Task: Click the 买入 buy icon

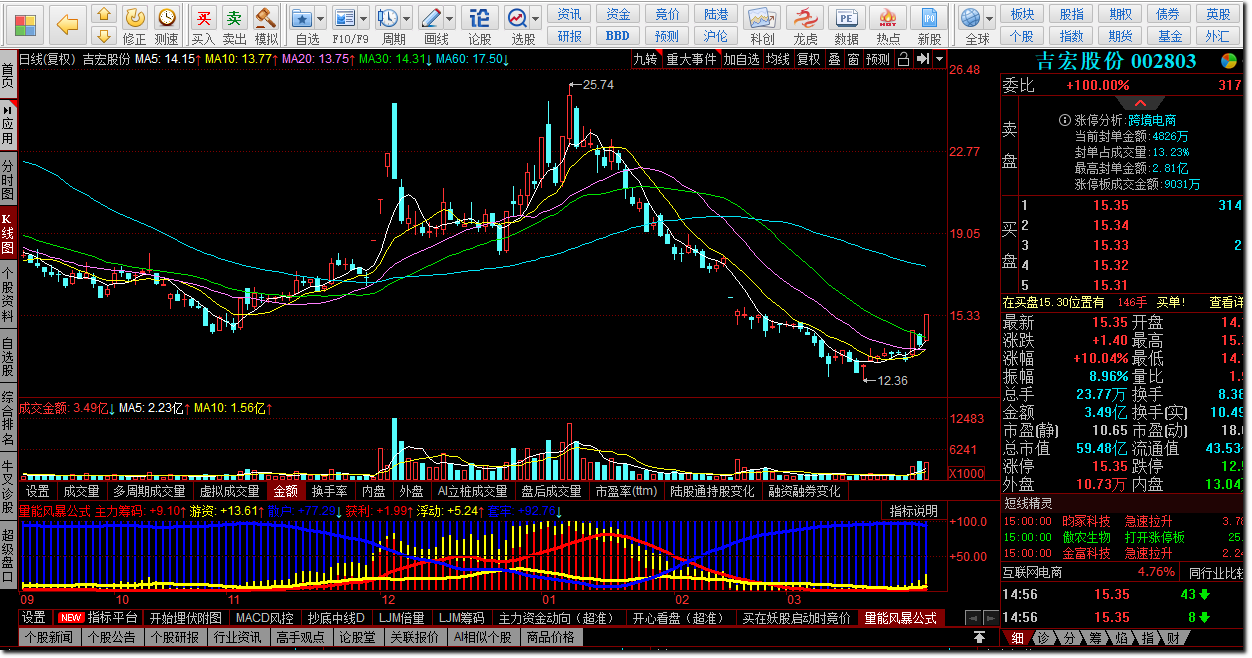Action: [x=203, y=17]
